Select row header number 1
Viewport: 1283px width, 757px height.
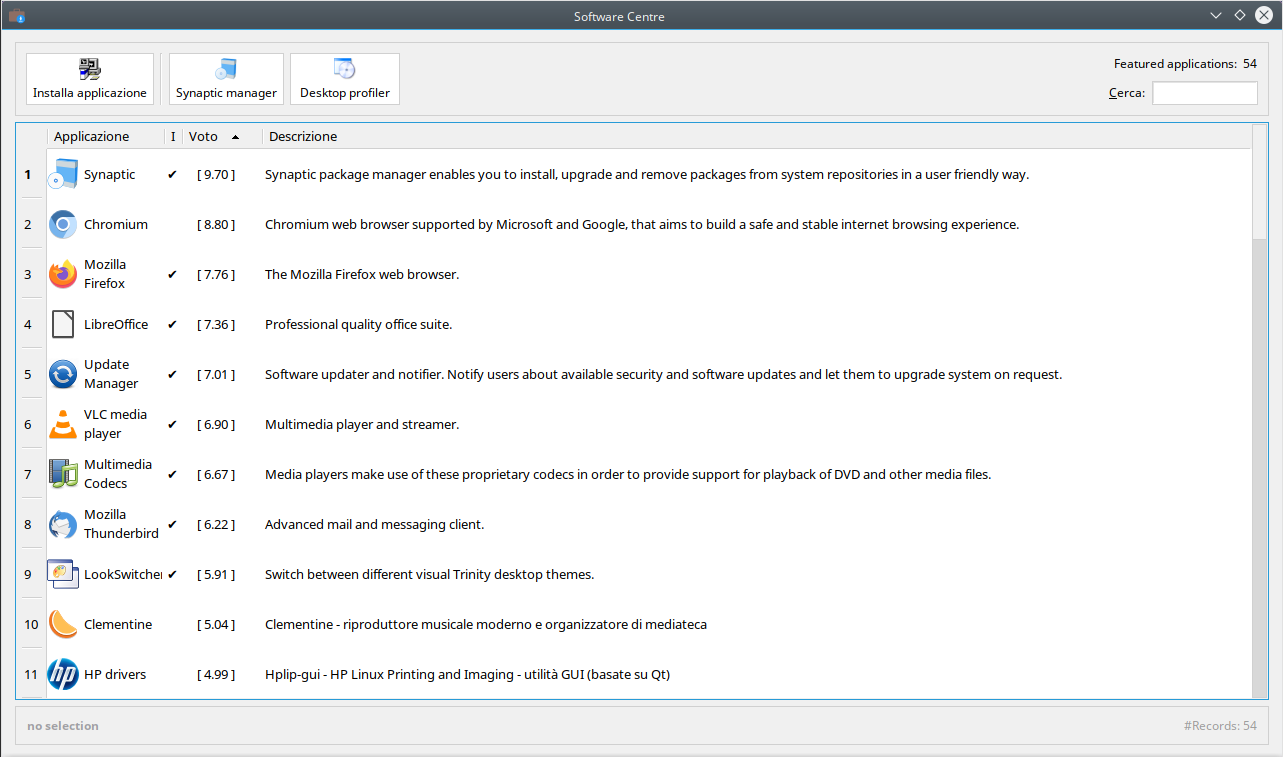[31, 174]
